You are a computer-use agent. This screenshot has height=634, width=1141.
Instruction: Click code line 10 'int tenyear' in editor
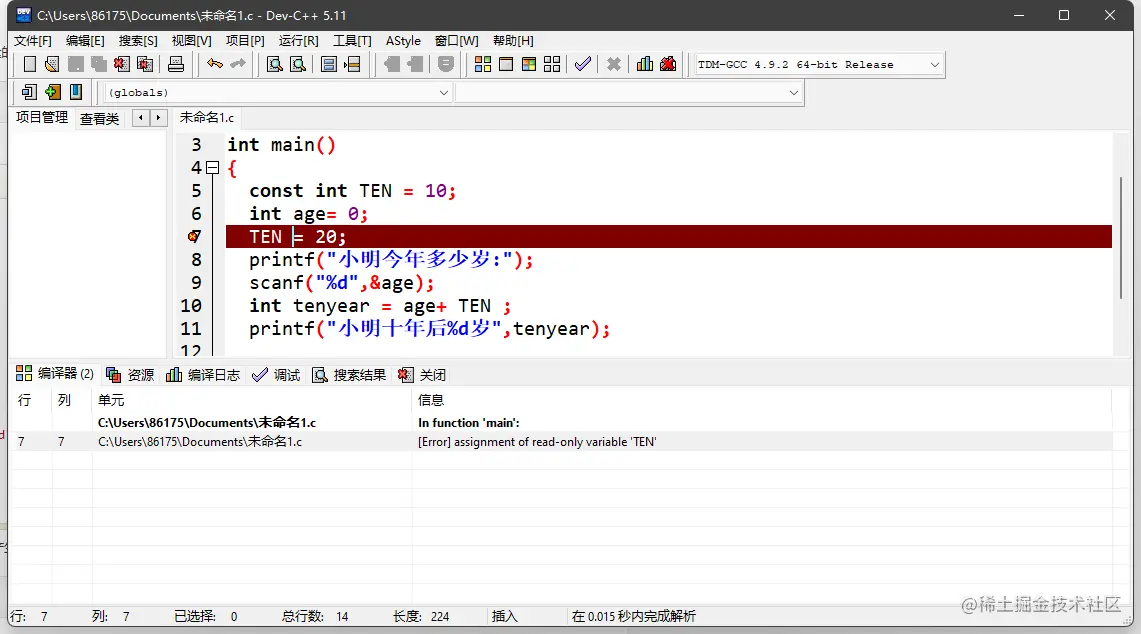pos(381,306)
